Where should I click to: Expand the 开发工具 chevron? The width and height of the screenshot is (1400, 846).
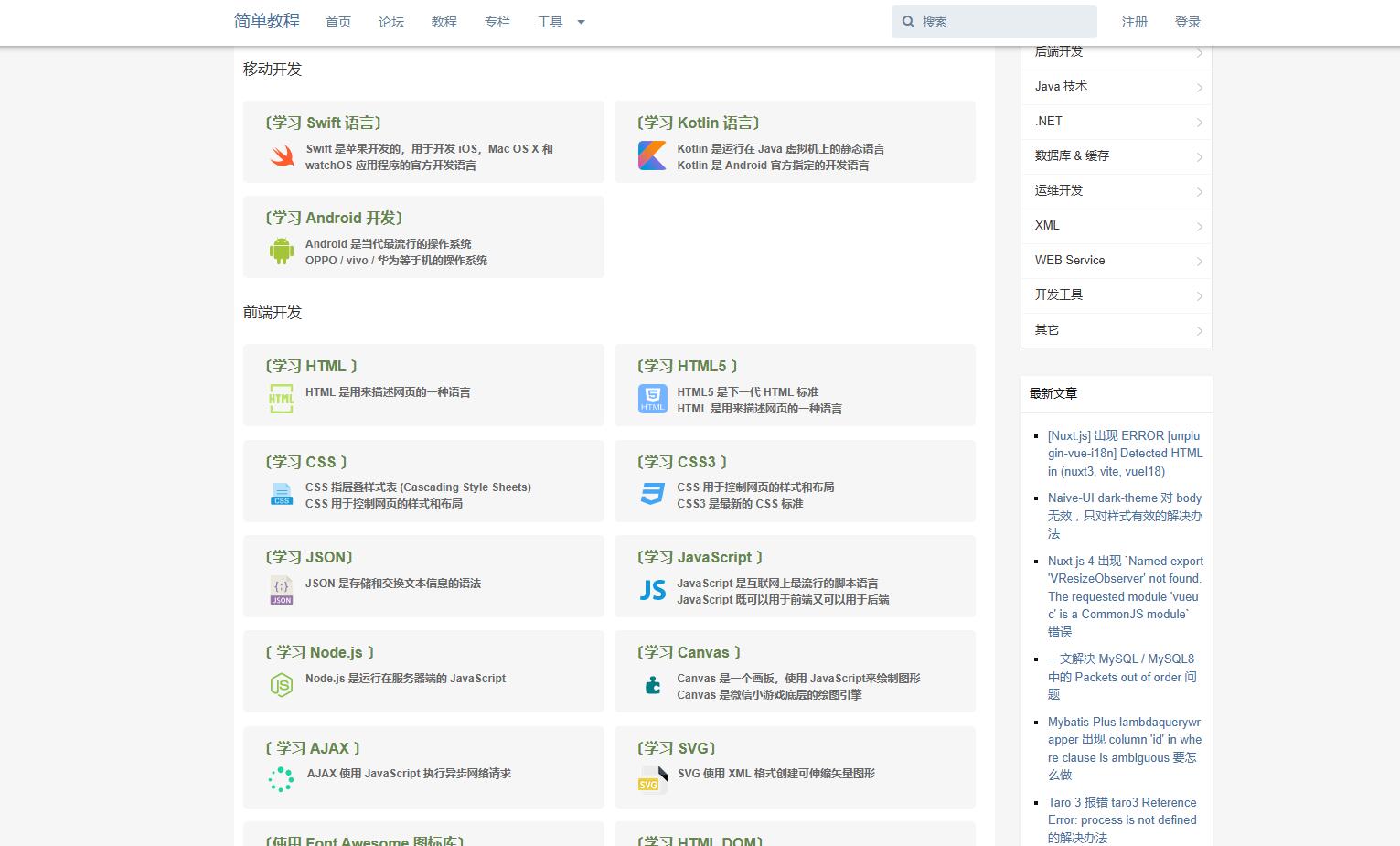click(x=1199, y=296)
